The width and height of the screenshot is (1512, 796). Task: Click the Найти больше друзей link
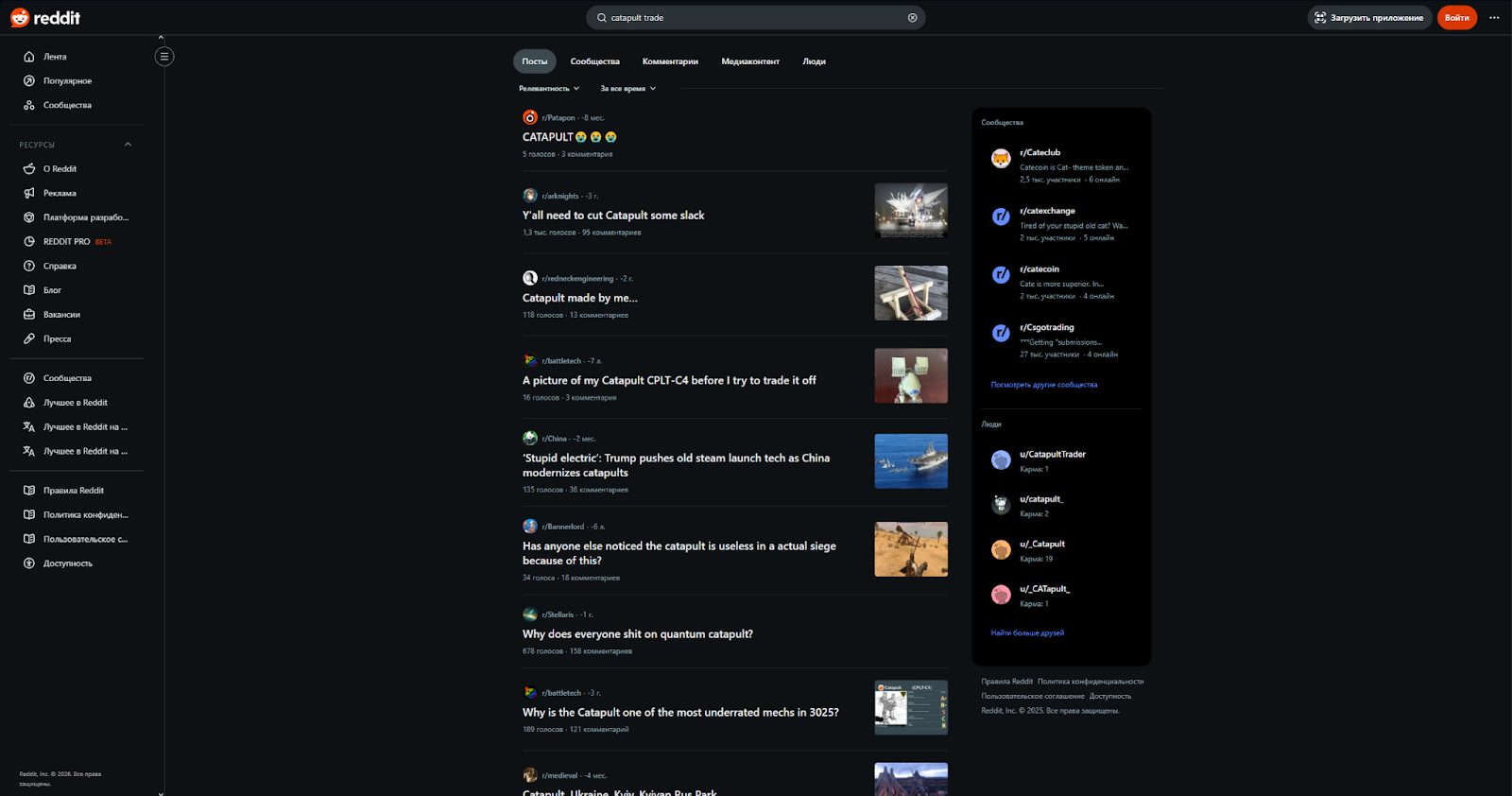(x=1027, y=633)
